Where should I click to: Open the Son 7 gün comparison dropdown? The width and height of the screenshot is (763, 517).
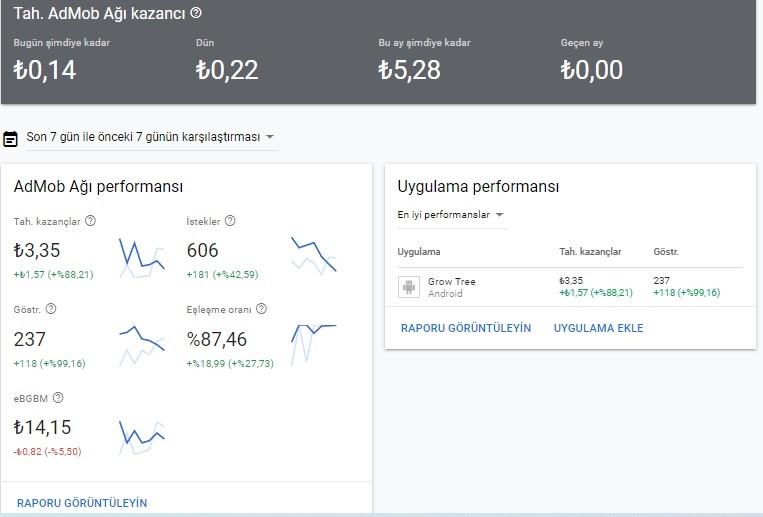[x=152, y=137]
